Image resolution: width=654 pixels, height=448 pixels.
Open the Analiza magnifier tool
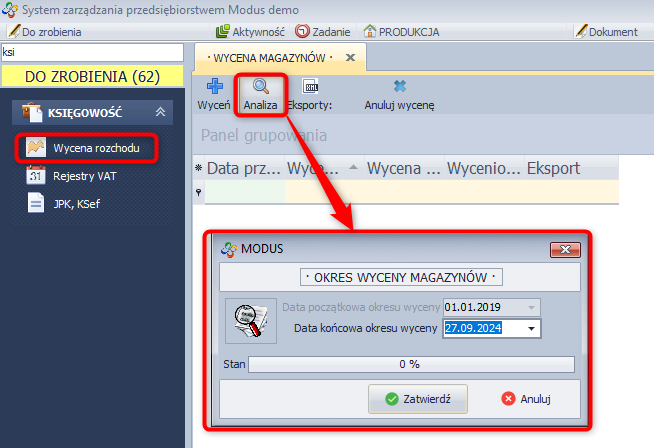[x=261, y=86]
